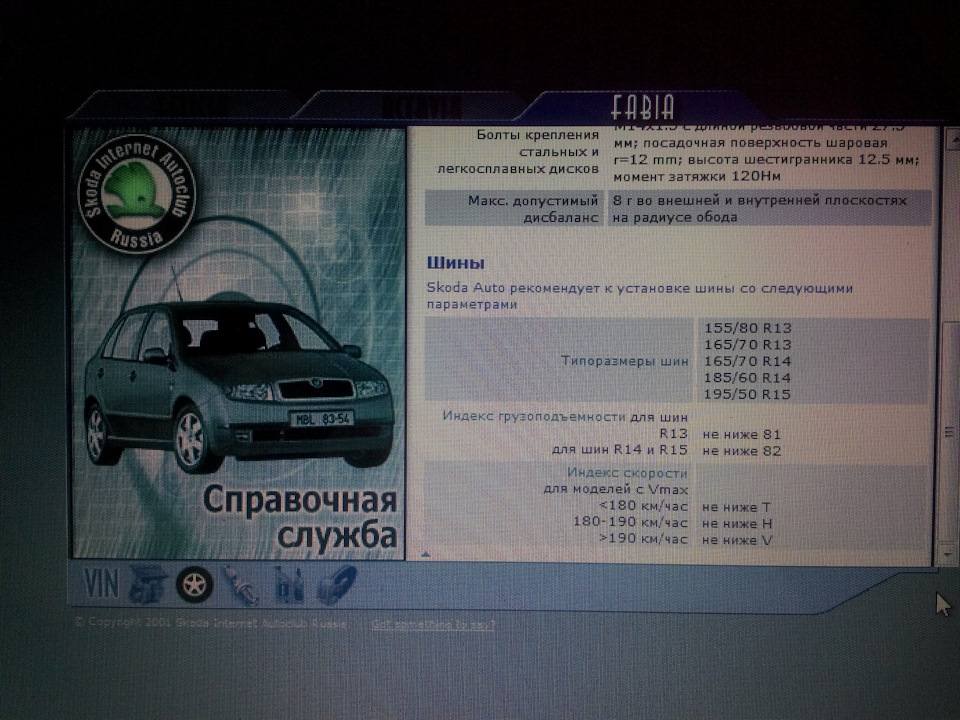Click the scrollbar down arrow
The width and height of the screenshot is (960, 720).
(x=947, y=556)
